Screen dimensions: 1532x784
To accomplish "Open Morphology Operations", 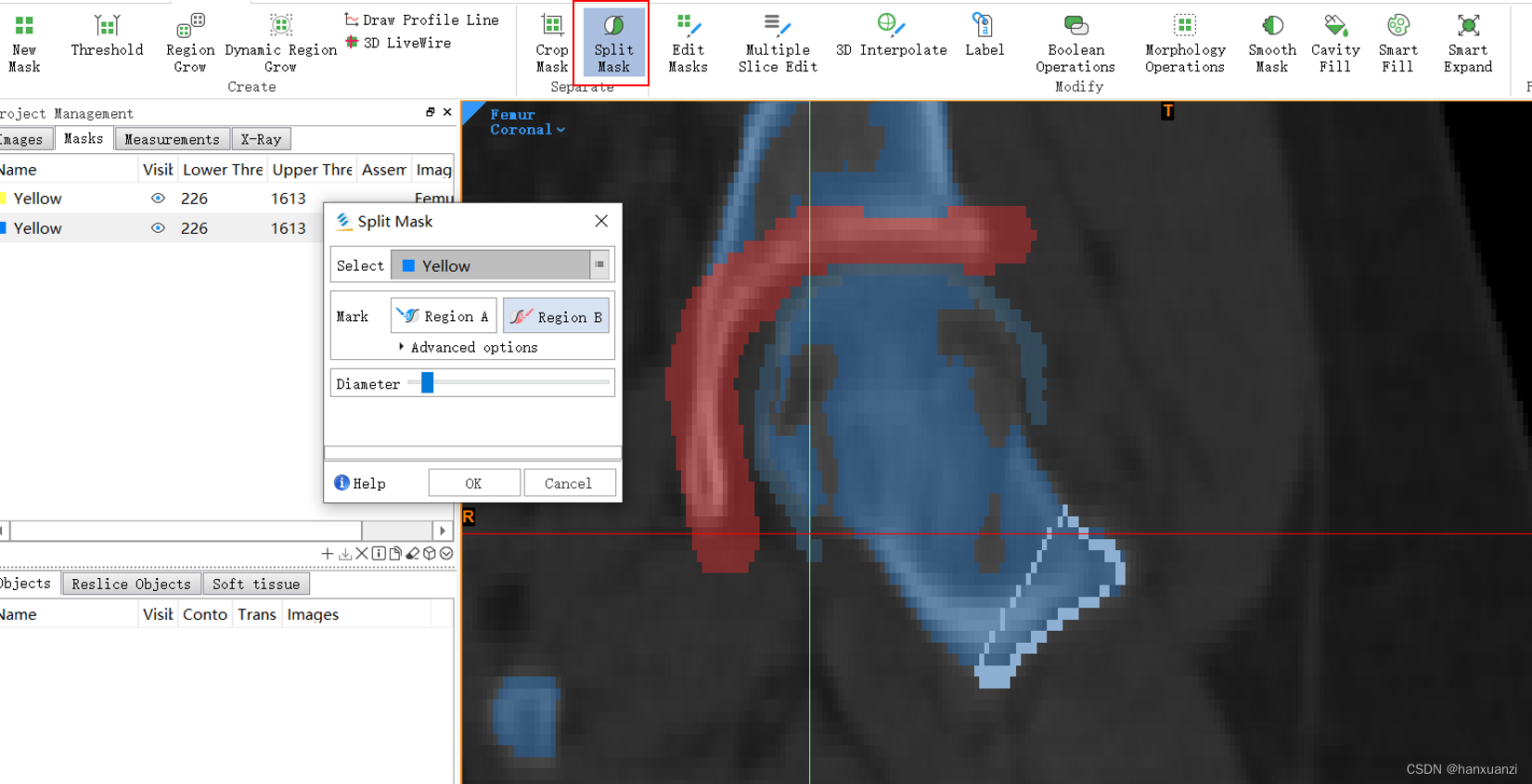I will pos(1185,43).
